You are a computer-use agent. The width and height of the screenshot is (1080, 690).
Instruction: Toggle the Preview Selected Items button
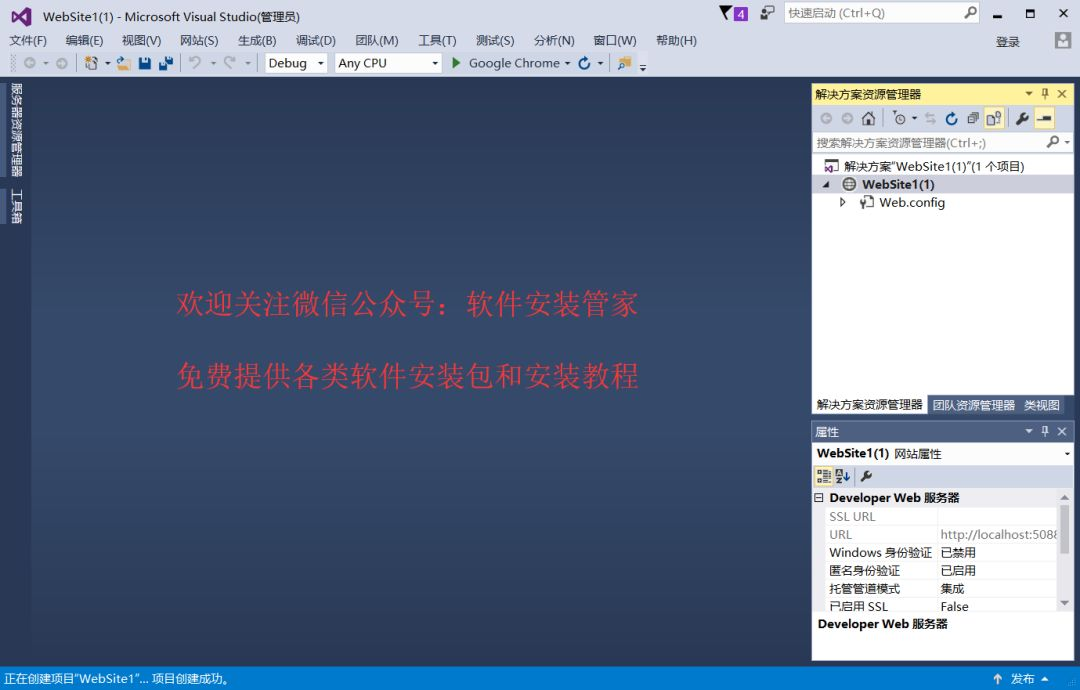[1044, 118]
